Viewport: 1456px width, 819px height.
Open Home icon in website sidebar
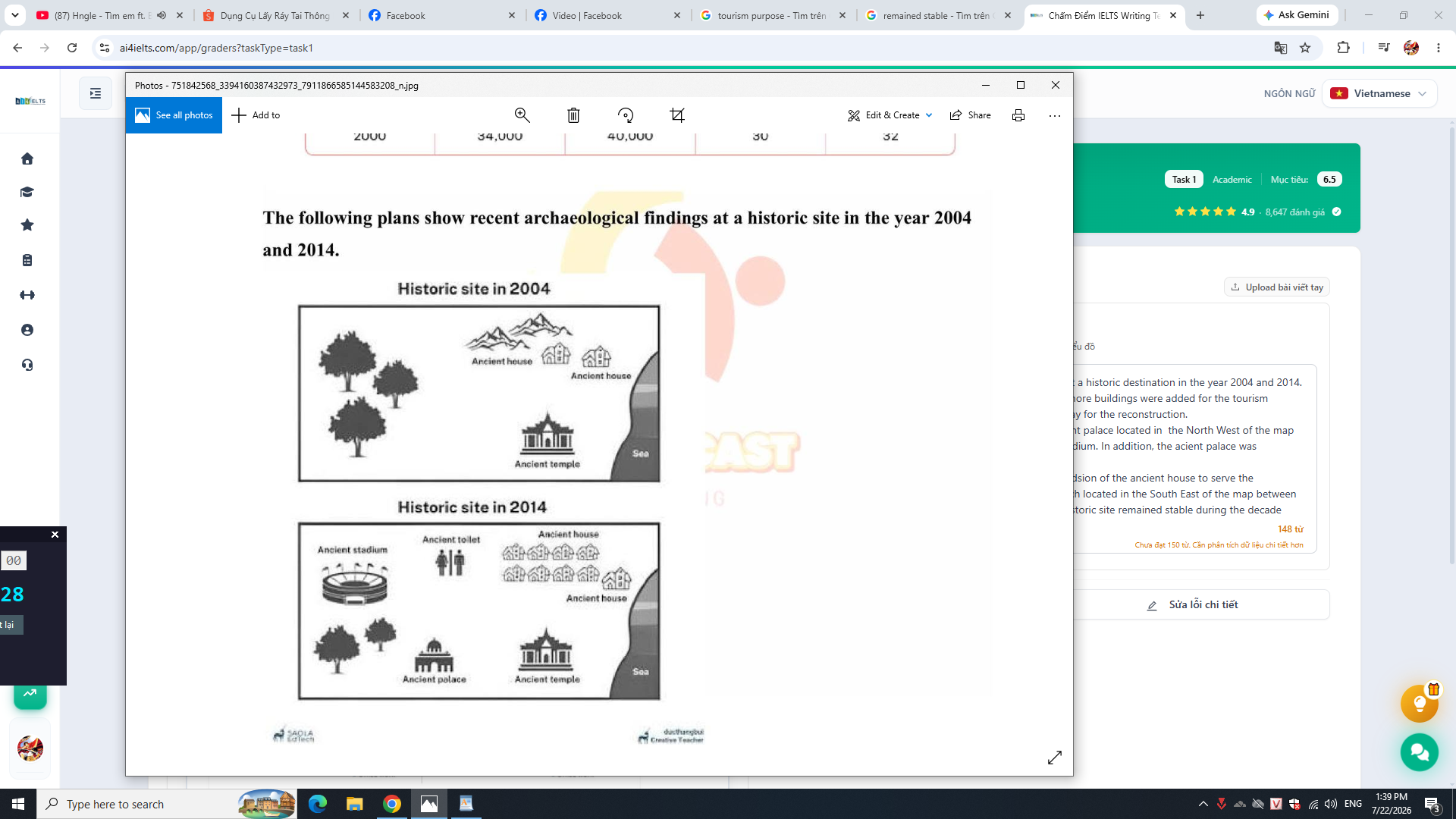pos(27,158)
